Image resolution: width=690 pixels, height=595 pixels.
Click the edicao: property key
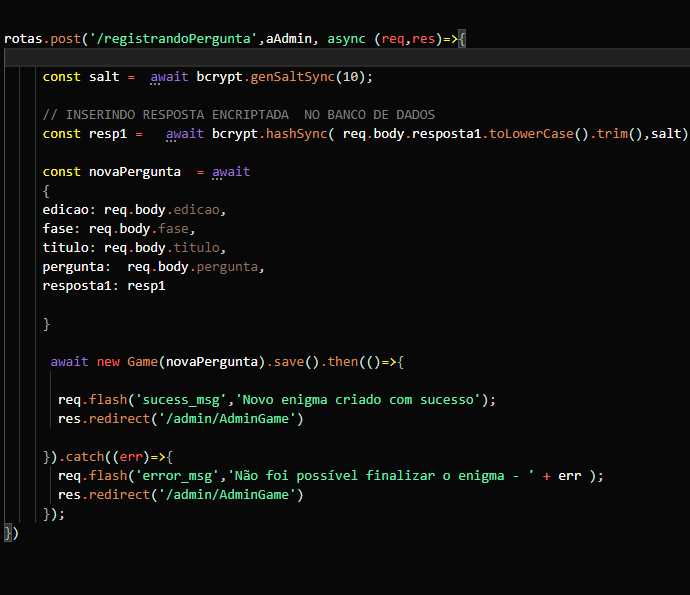(x=69, y=210)
